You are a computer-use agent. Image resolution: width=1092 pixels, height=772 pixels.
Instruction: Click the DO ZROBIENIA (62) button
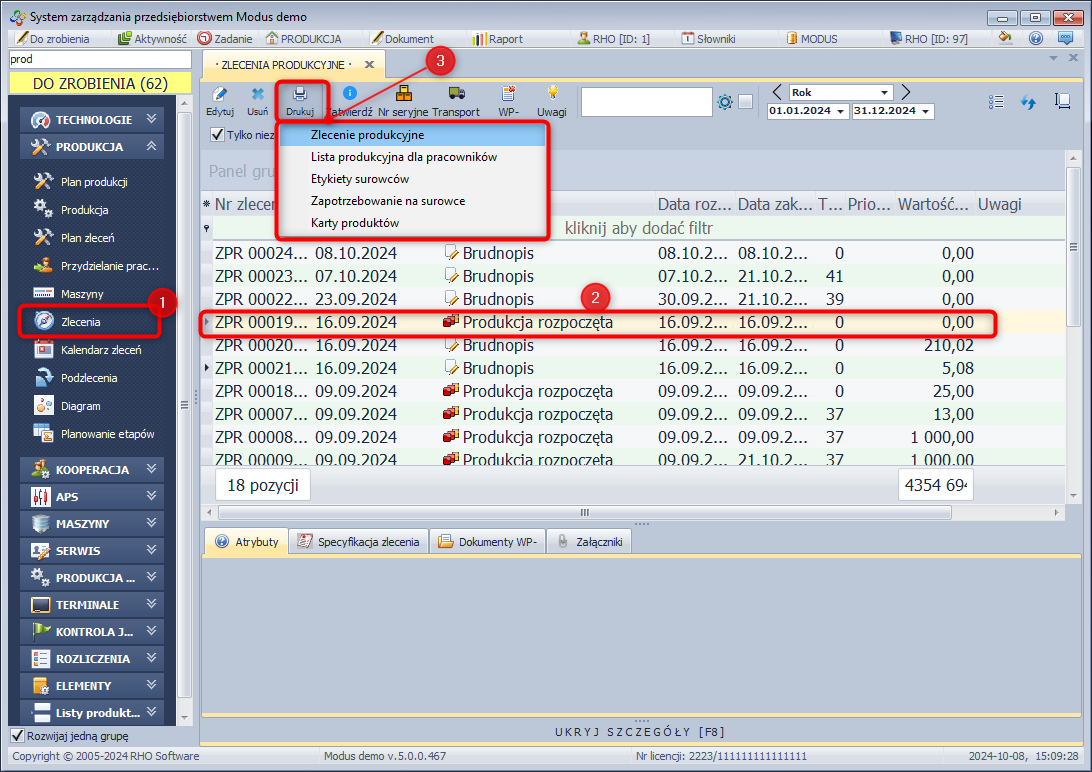click(x=100, y=84)
